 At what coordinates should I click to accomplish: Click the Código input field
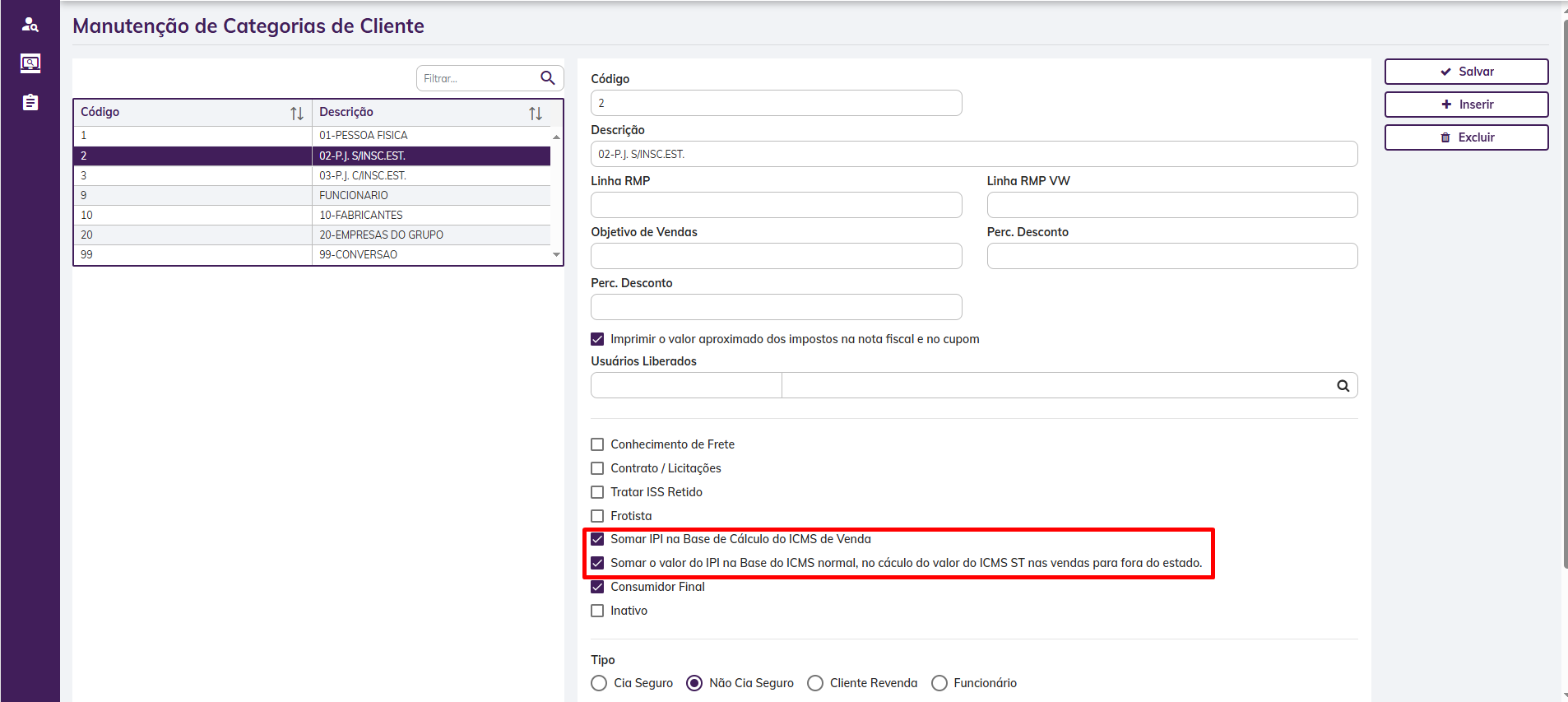[776, 103]
